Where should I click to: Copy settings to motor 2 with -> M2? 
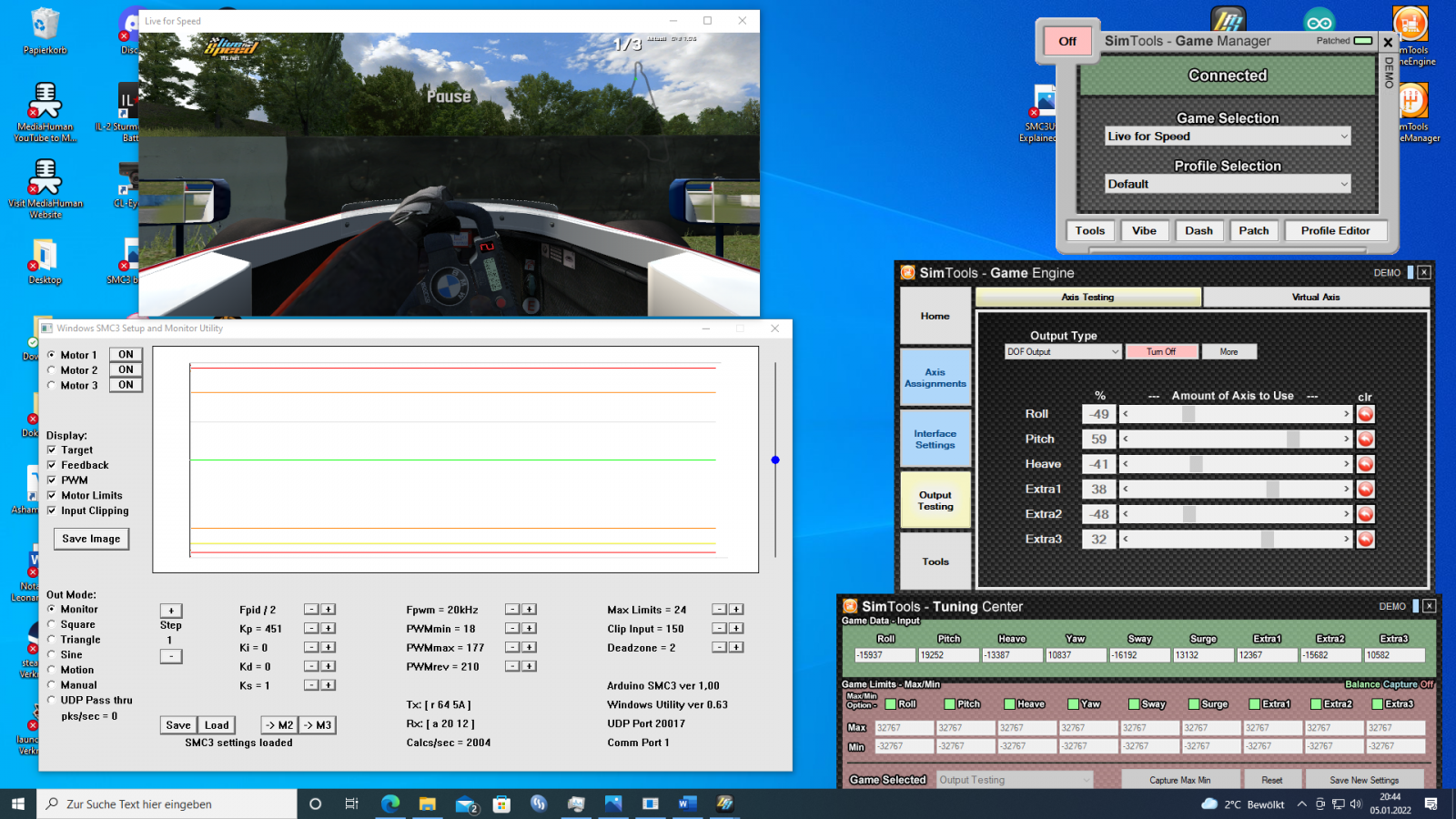(279, 725)
